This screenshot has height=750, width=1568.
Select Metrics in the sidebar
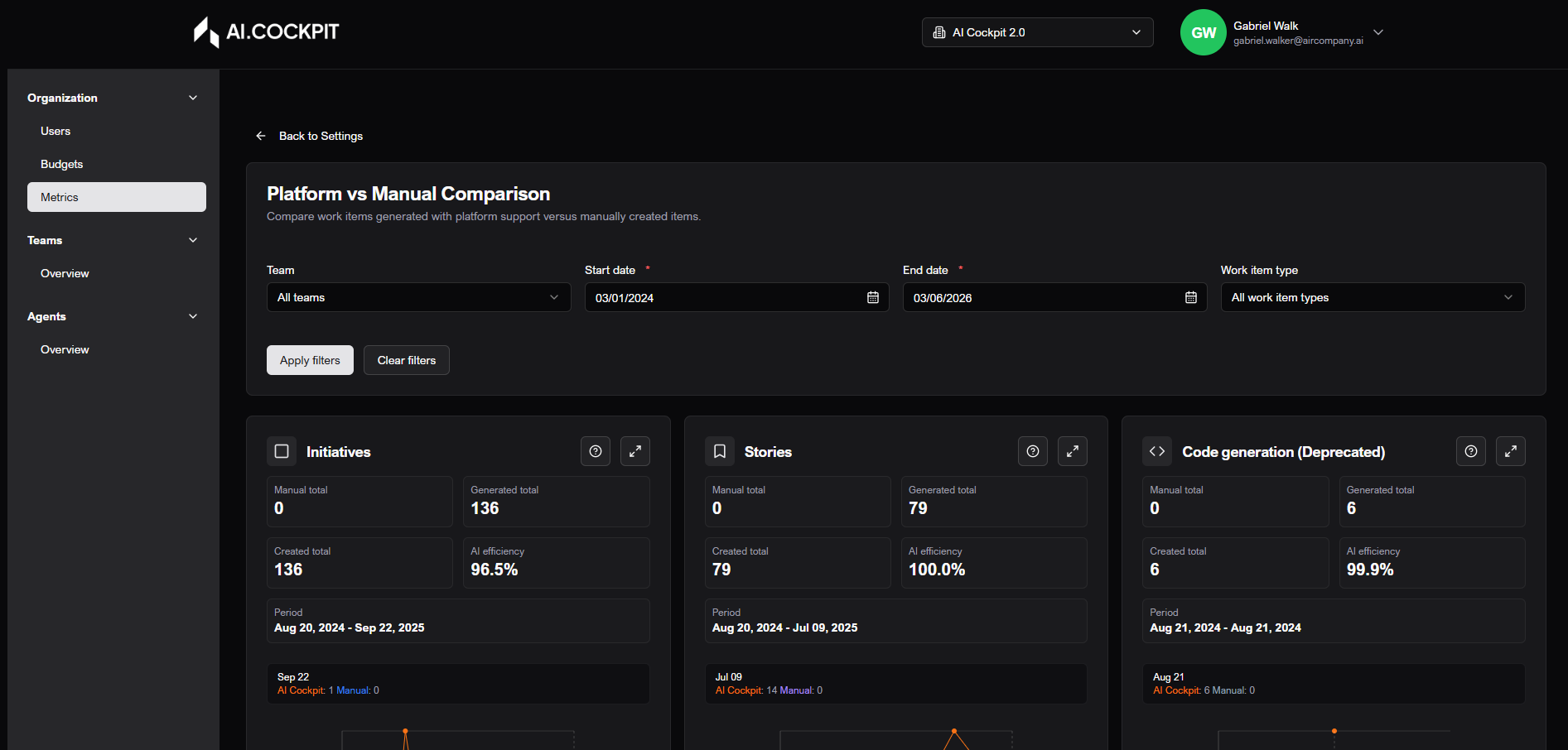click(116, 197)
